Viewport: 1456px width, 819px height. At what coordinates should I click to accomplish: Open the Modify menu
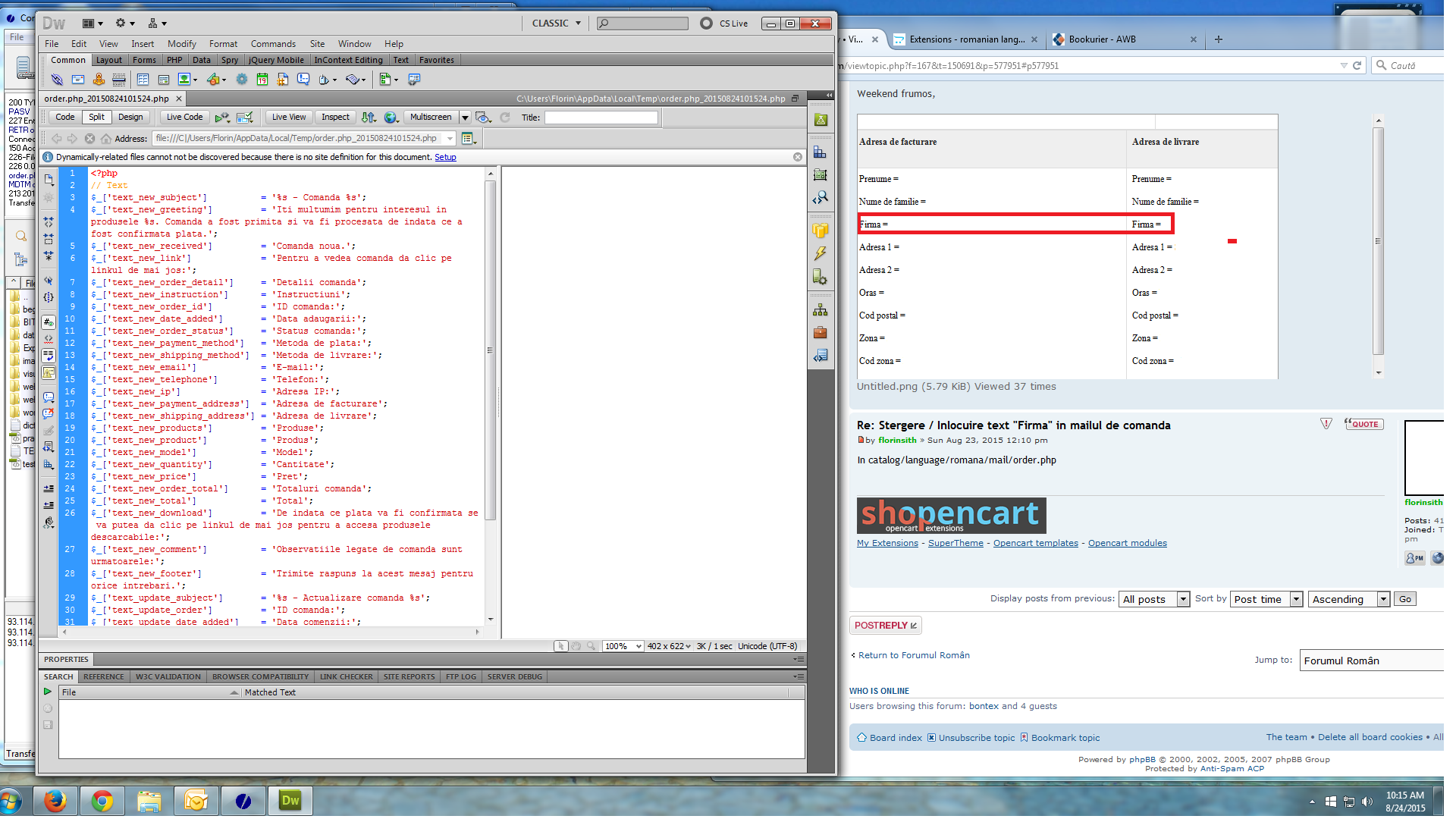tap(181, 44)
